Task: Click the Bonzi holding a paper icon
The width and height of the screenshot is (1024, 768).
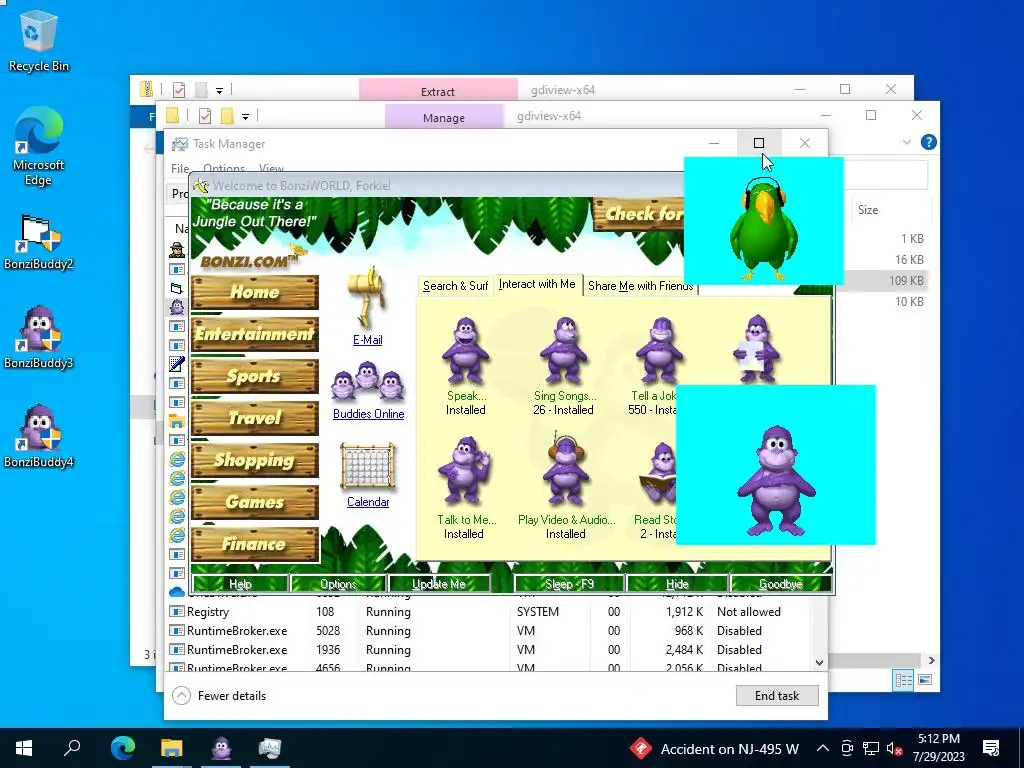Action: [756, 347]
